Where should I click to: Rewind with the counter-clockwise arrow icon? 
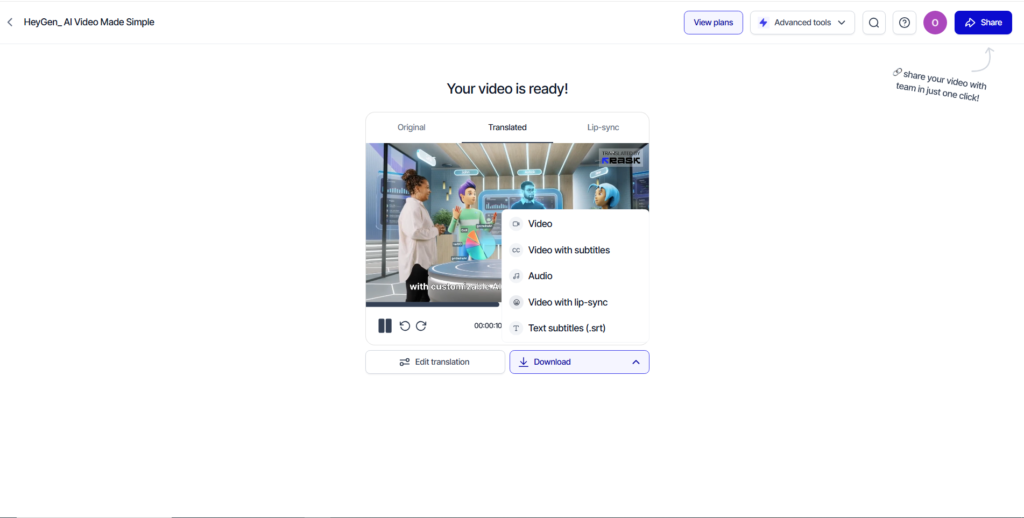click(x=405, y=326)
